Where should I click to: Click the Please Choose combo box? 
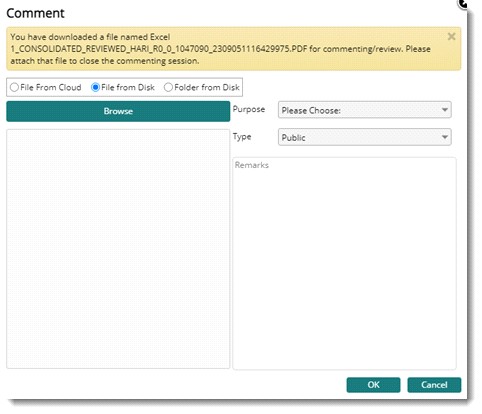click(x=365, y=110)
